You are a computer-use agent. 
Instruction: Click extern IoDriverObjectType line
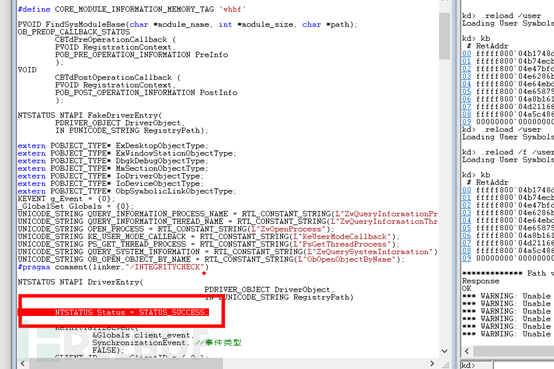point(111,176)
